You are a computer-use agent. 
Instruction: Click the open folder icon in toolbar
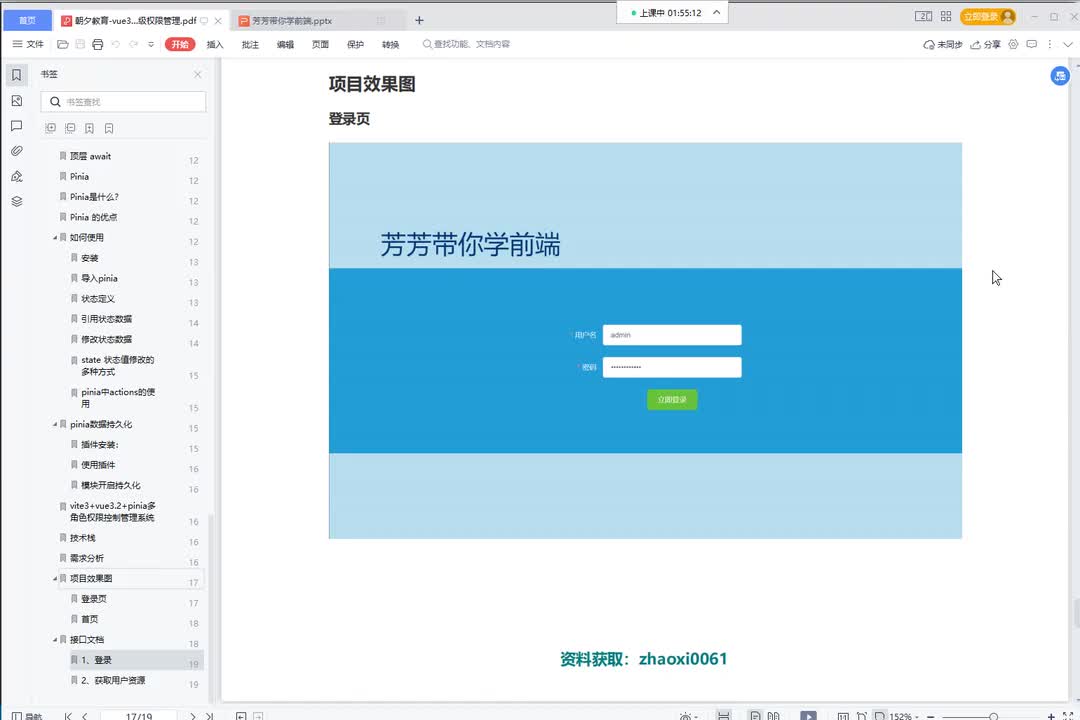click(x=63, y=44)
